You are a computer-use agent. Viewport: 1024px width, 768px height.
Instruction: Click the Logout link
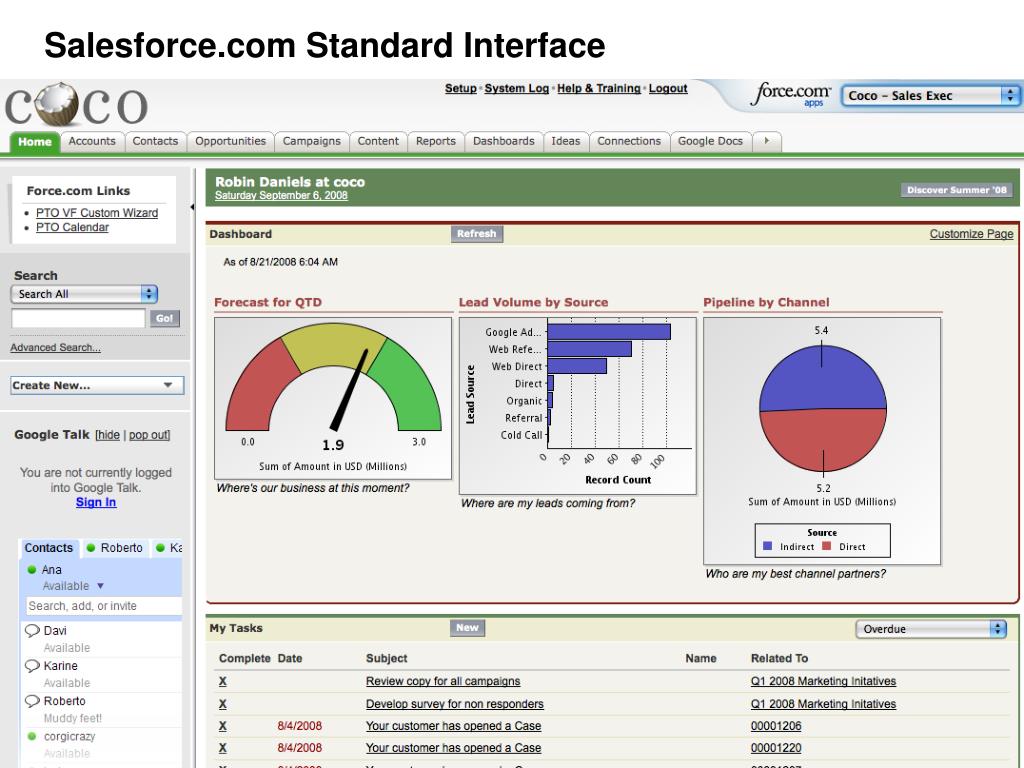(668, 88)
